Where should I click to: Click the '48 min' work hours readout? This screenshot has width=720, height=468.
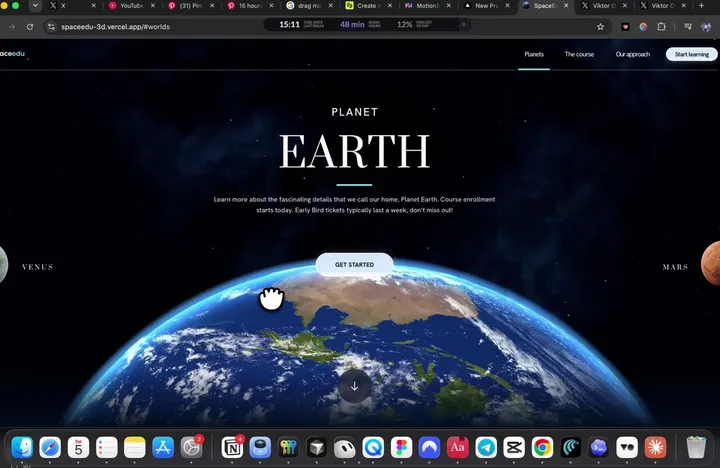[352, 24]
